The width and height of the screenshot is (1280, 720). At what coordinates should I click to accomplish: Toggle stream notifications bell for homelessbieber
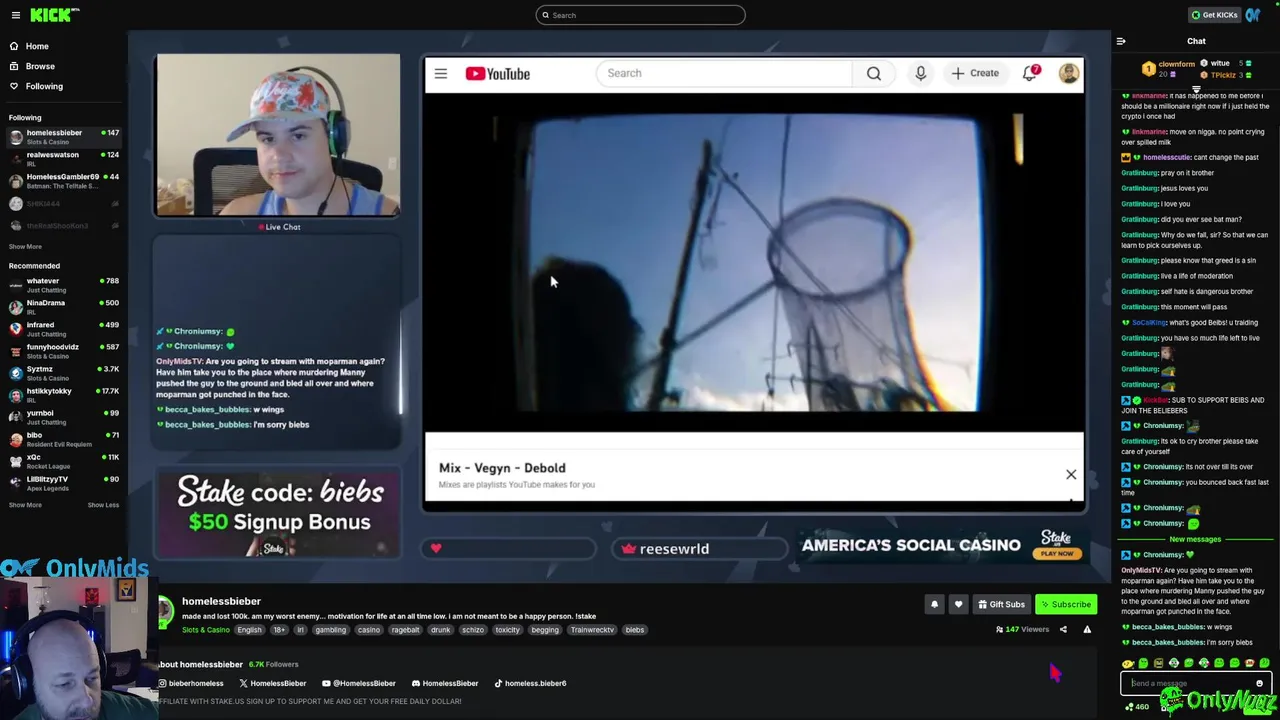pos(934,604)
